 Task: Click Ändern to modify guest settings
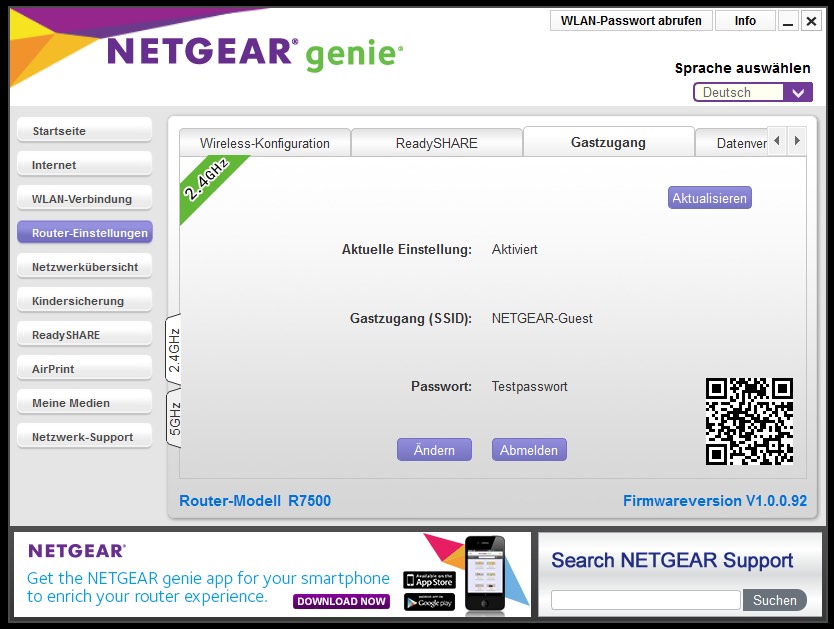coord(434,450)
